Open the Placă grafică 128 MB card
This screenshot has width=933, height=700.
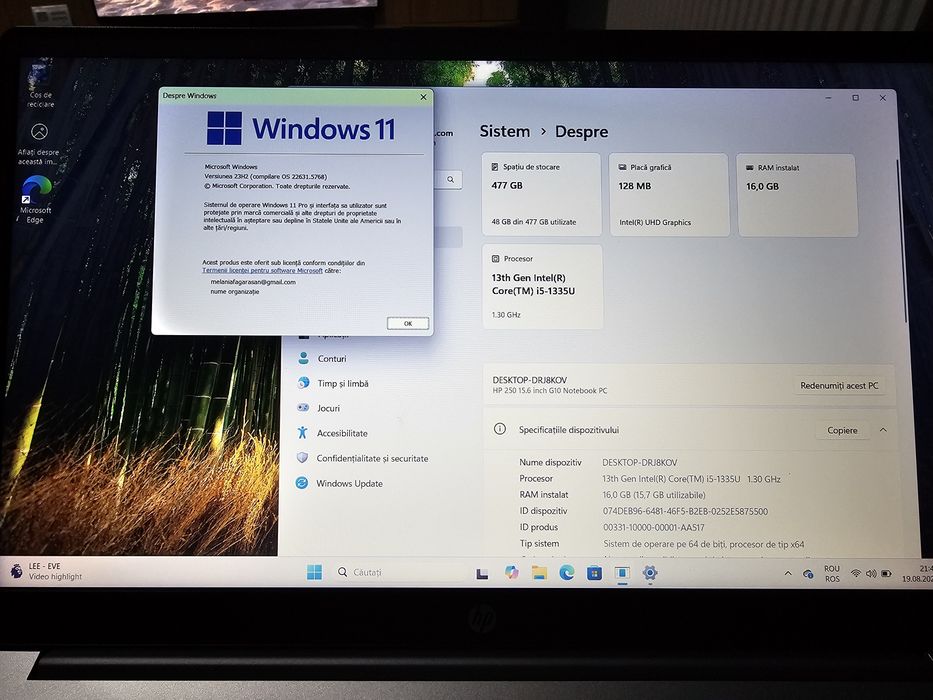click(x=669, y=195)
